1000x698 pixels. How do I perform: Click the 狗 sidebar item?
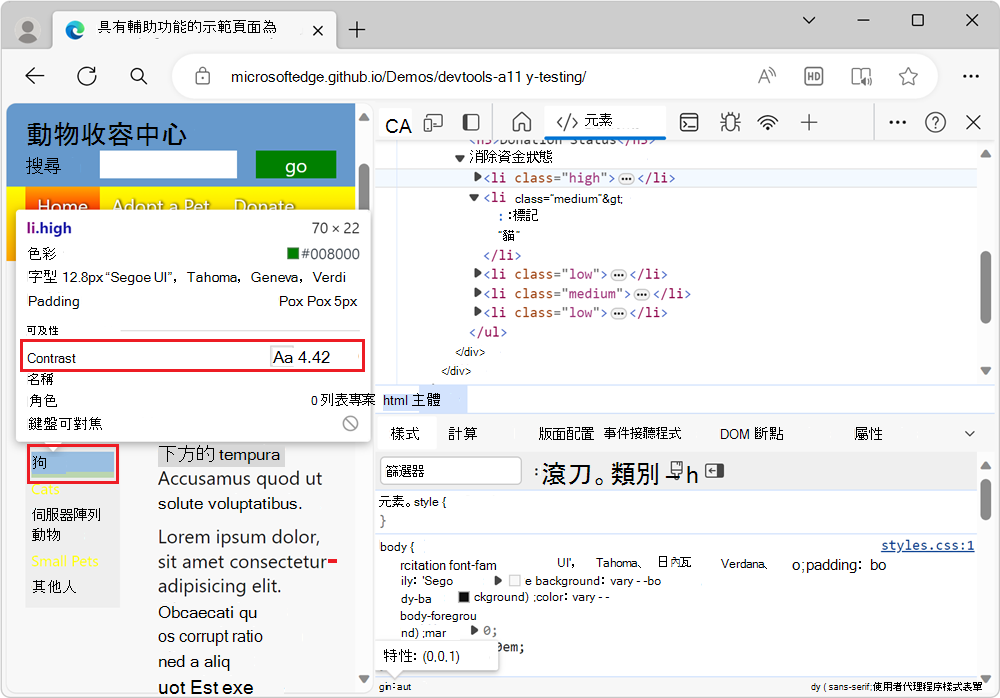point(73,463)
